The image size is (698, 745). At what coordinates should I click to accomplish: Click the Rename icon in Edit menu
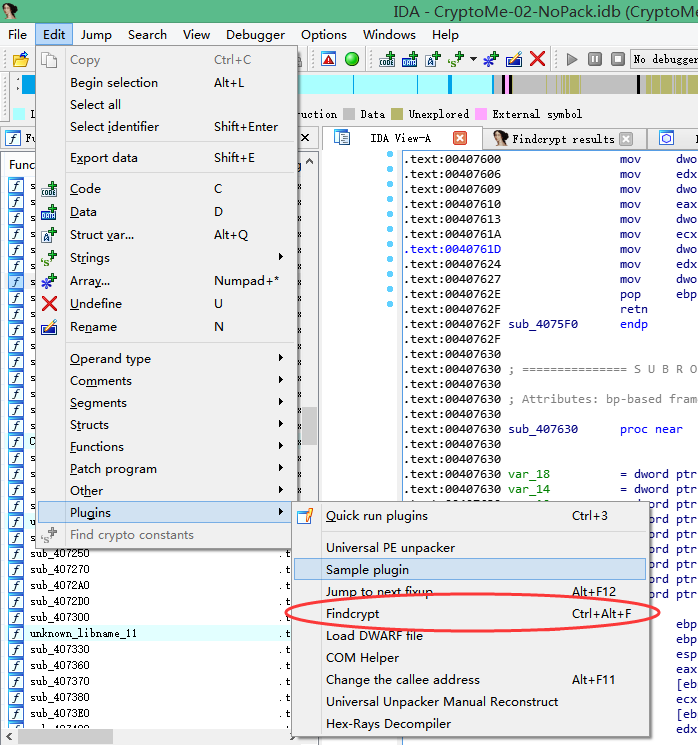pyautogui.click(x=49, y=327)
